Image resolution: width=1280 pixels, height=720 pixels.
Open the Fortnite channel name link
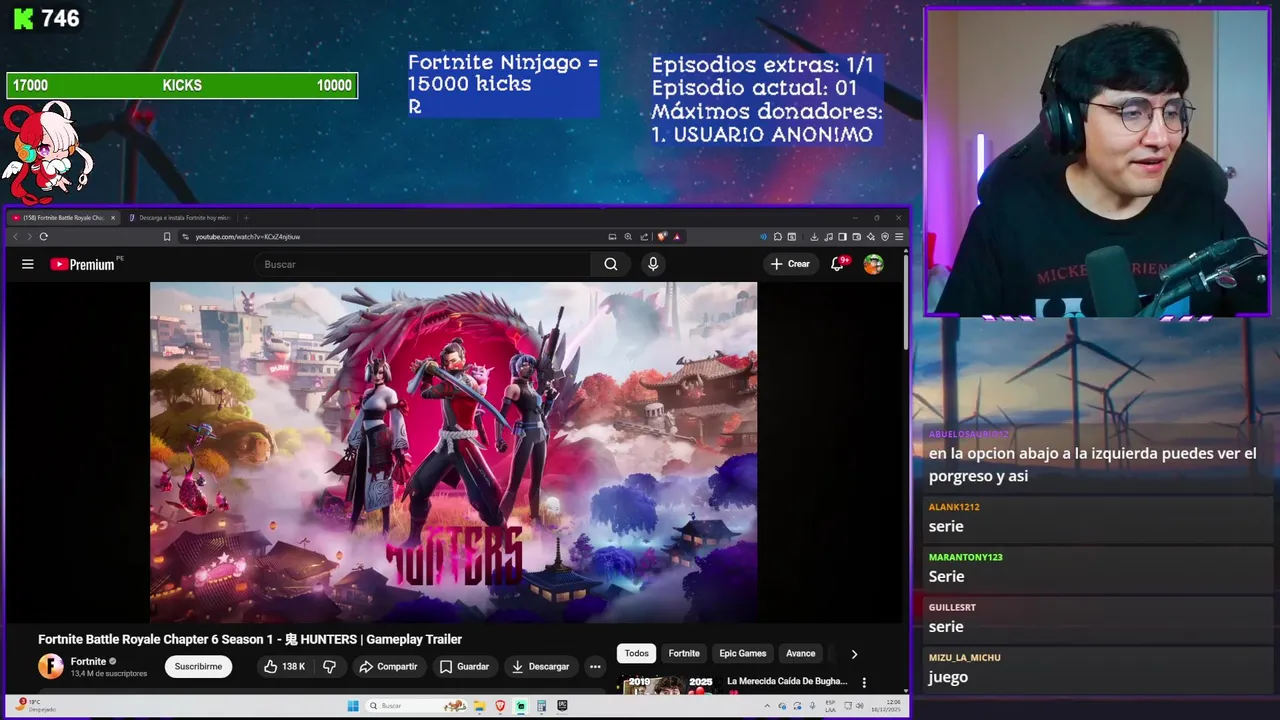[x=88, y=661]
